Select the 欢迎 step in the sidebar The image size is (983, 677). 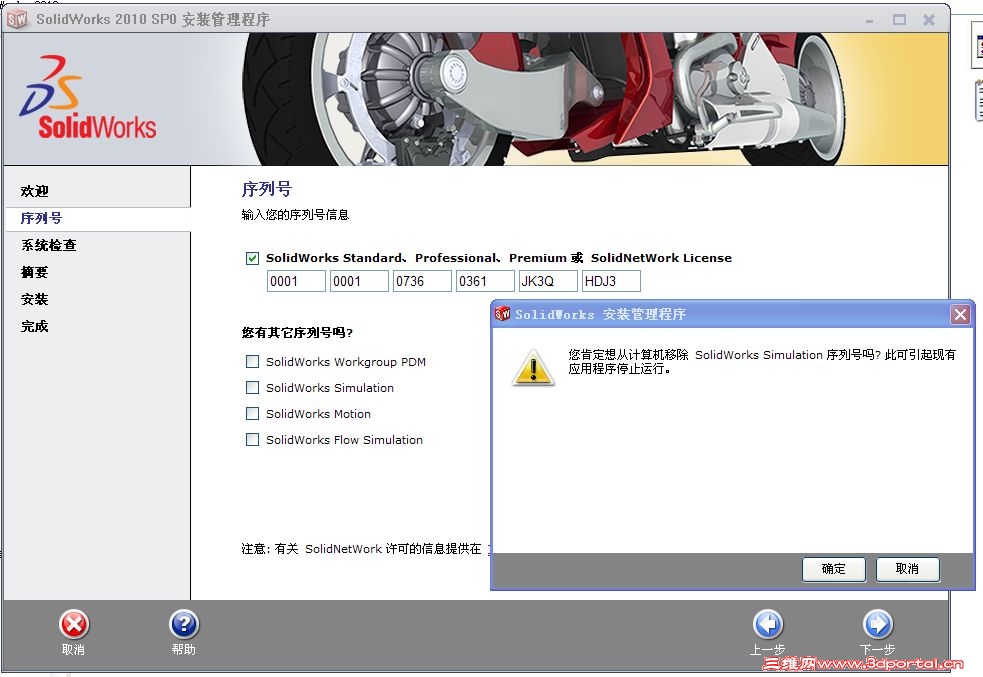33,191
